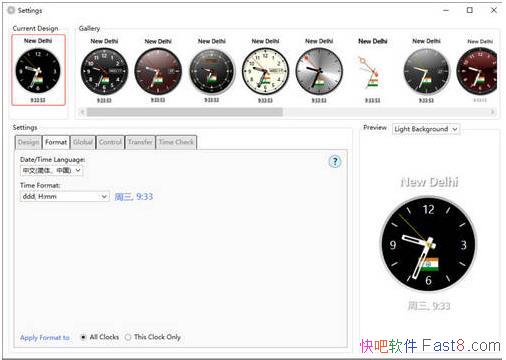Choose the seventh gallery clock with grey gradient dial
This screenshot has width=506, height=360.
coord(426,71)
